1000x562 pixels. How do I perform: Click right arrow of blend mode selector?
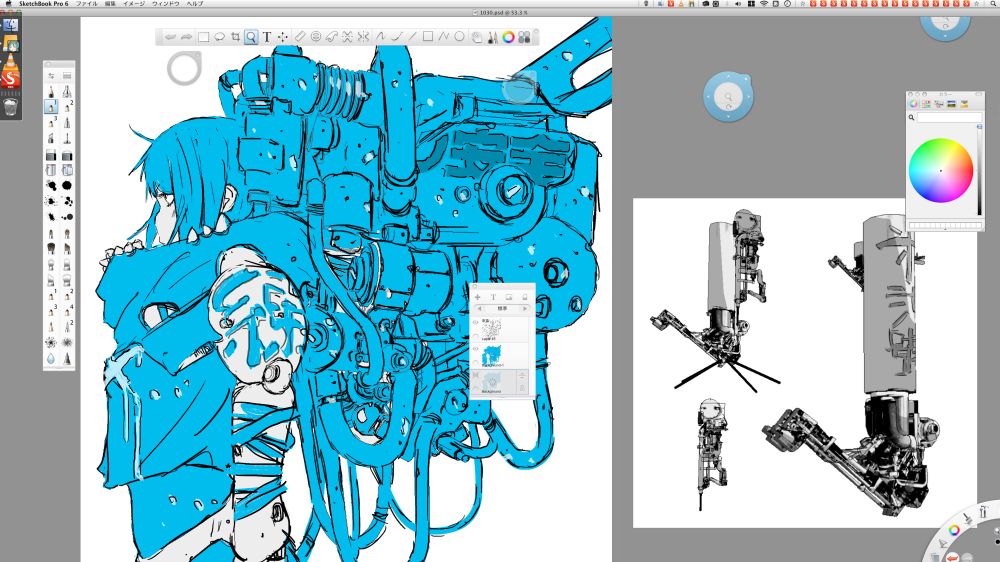[525, 309]
